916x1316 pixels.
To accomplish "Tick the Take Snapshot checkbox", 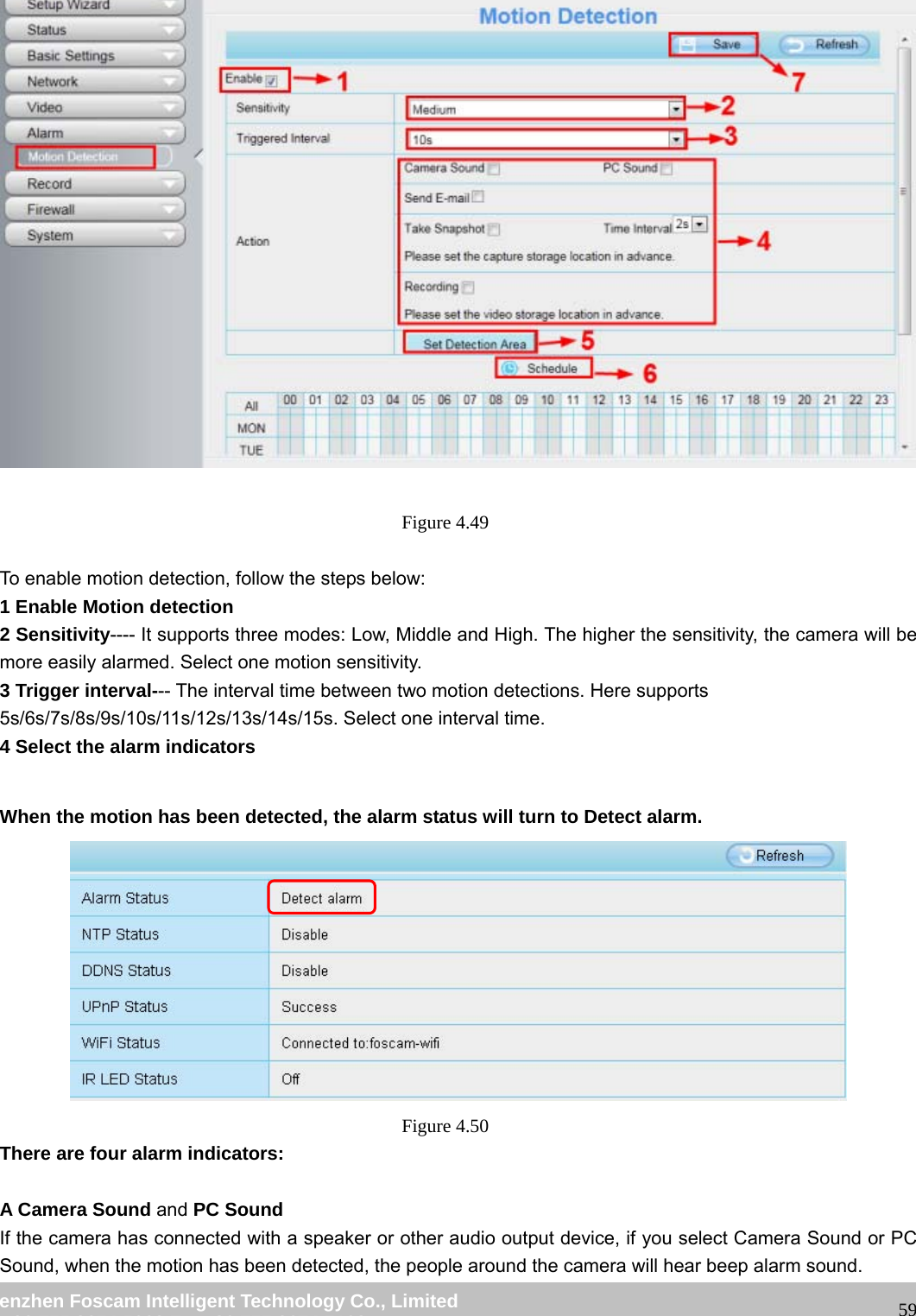I will coord(494,230).
